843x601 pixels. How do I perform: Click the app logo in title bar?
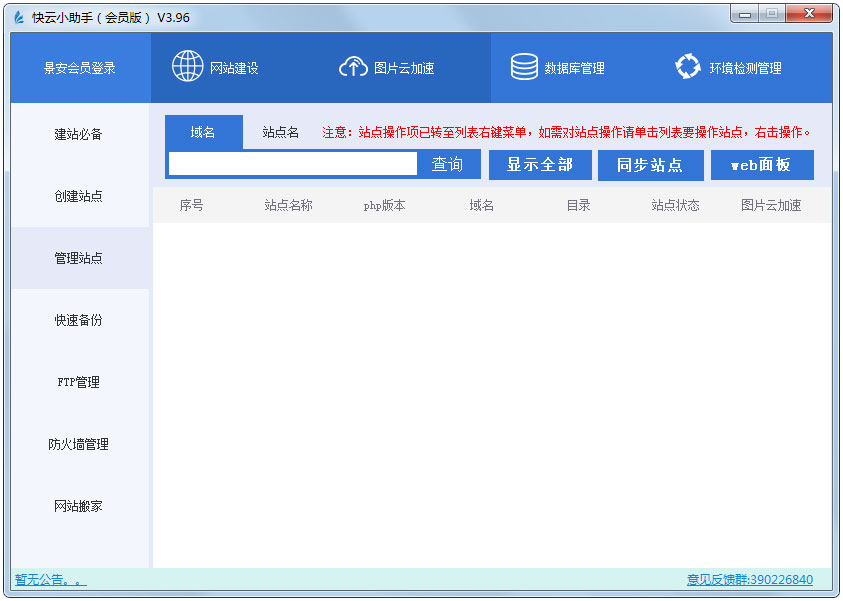pyautogui.click(x=18, y=17)
